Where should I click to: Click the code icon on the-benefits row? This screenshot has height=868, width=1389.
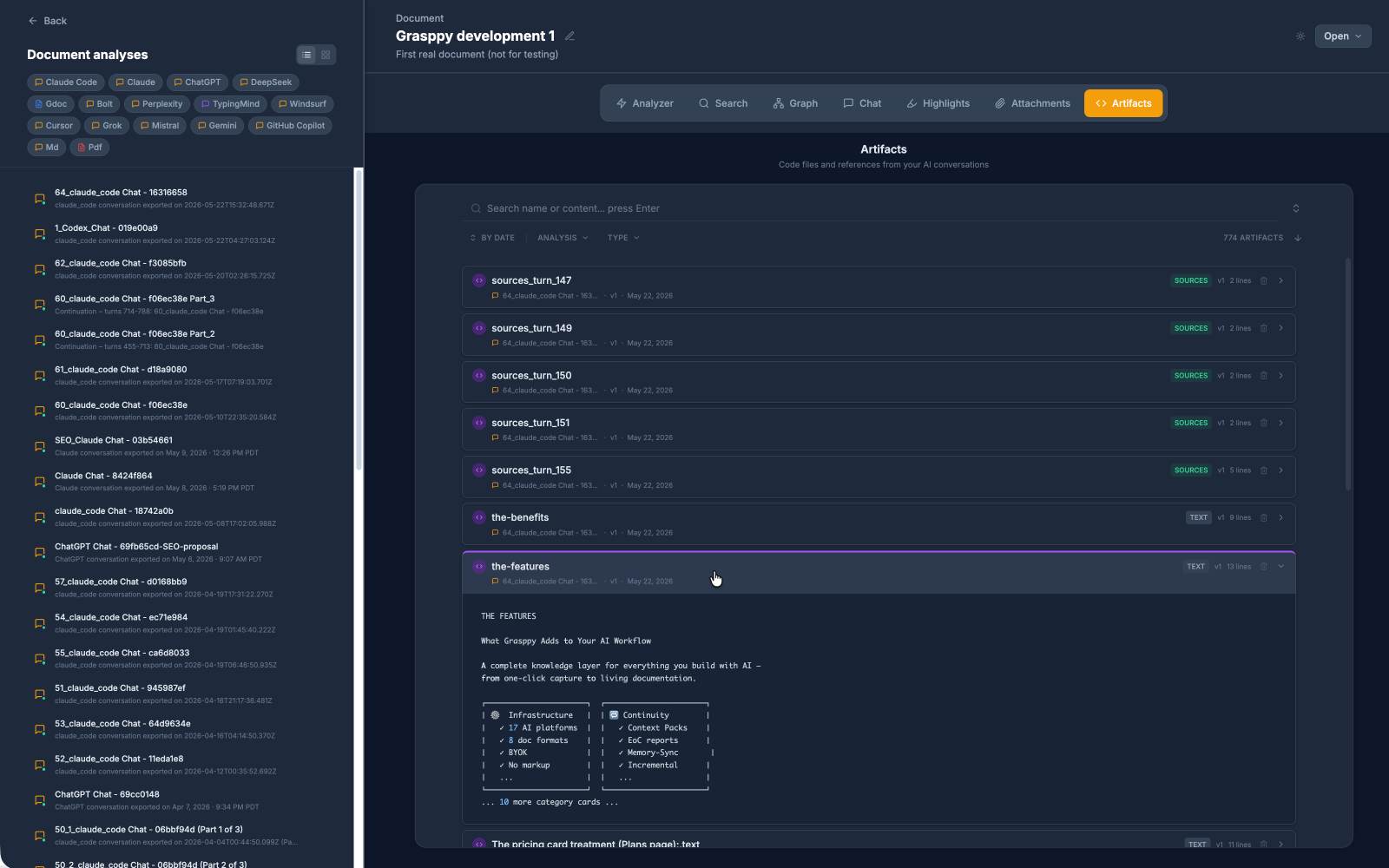tap(479, 517)
